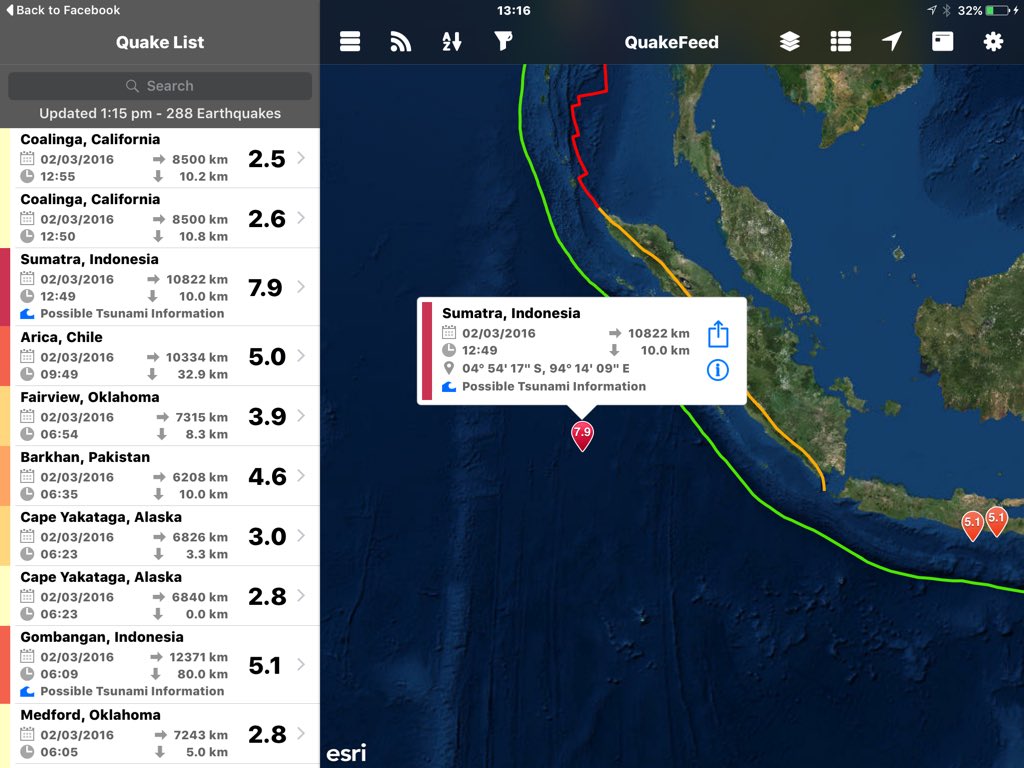Open the funnel filter icon
This screenshot has width=1024, height=768.
point(503,41)
